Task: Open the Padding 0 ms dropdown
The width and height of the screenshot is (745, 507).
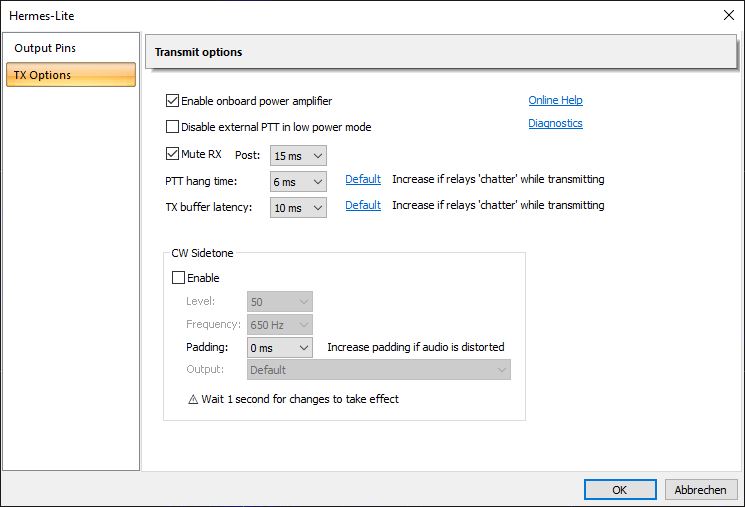Action: pyautogui.click(x=280, y=348)
